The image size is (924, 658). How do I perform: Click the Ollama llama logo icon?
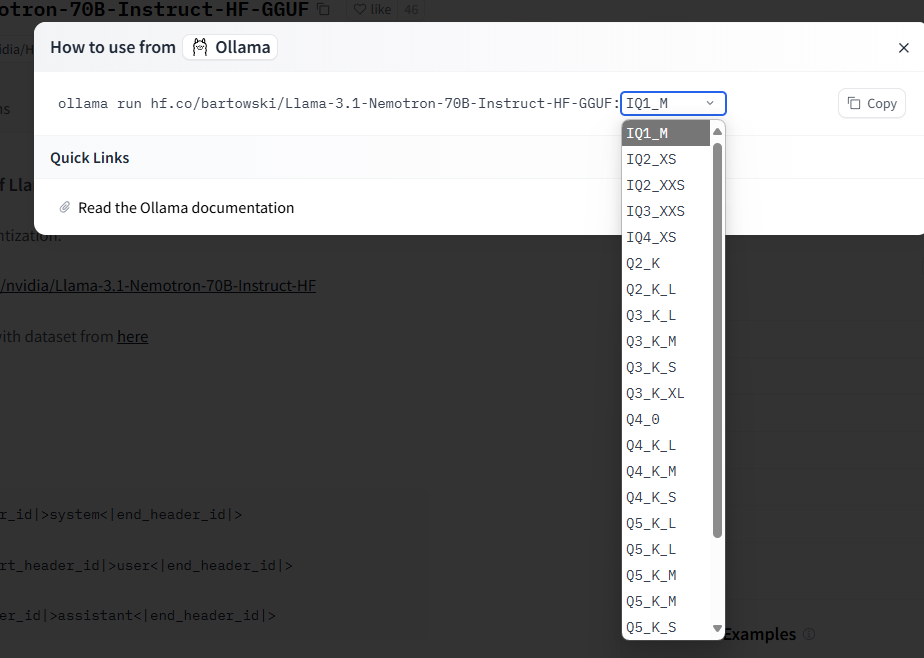(x=200, y=47)
